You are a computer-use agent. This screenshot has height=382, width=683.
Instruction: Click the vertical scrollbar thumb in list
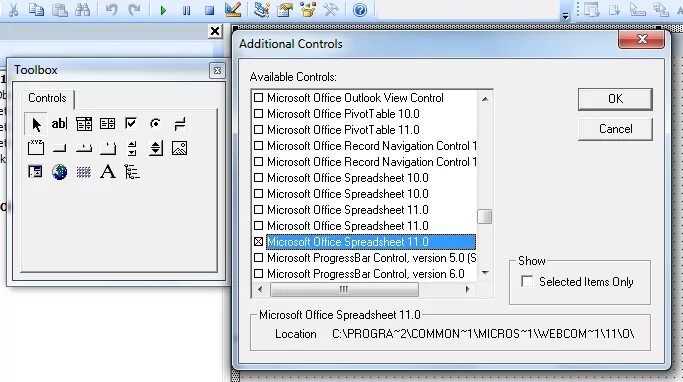click(484, 216)
